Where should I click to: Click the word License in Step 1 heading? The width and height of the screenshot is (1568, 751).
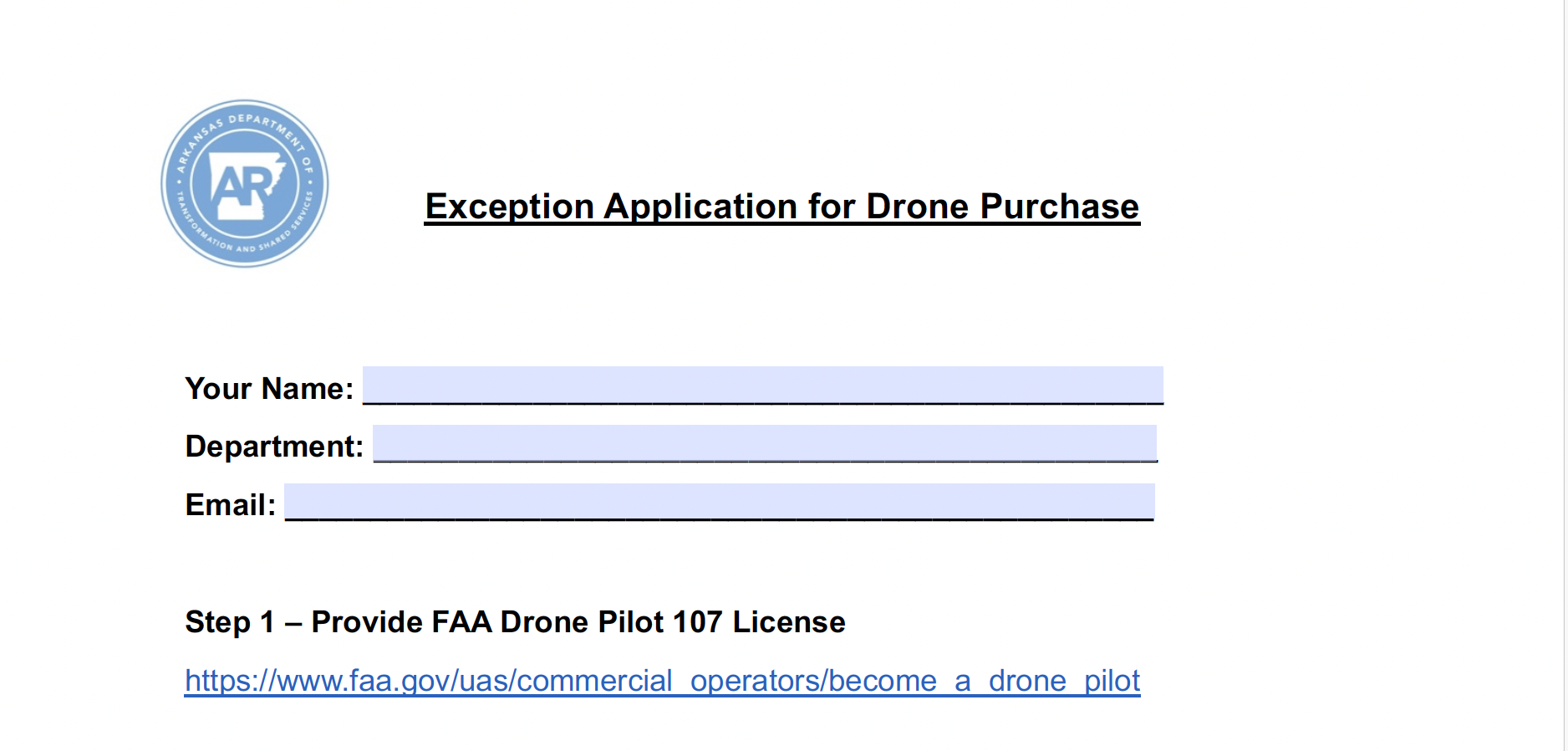coord(789,622)
